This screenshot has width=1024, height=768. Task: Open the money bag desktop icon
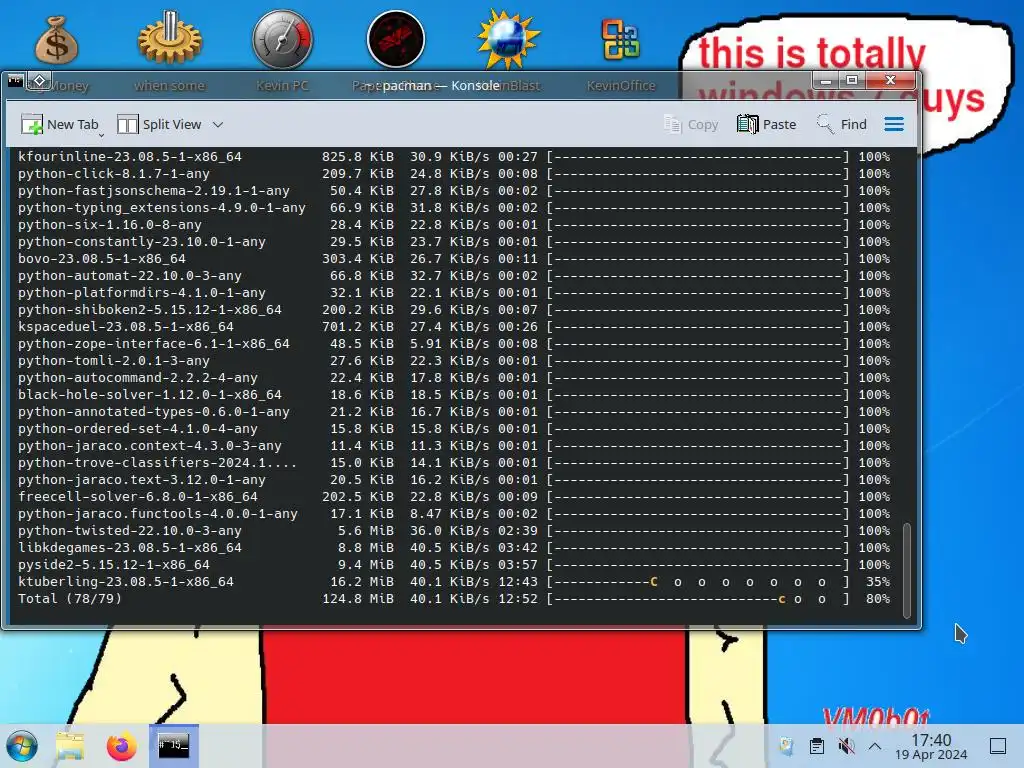point(57,40)
